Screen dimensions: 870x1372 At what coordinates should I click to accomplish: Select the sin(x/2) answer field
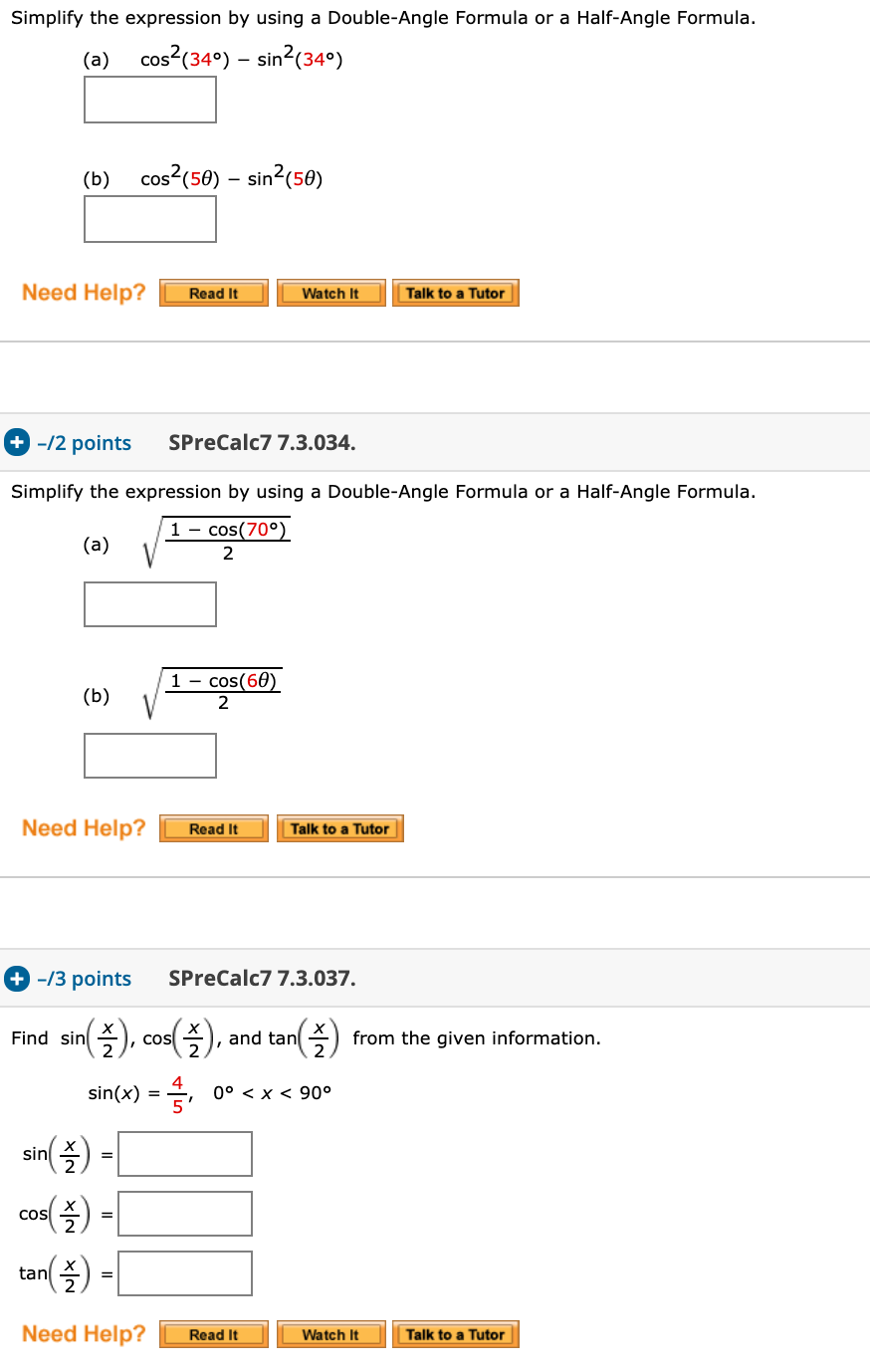pyautogui.click(x=185, y=1154)
